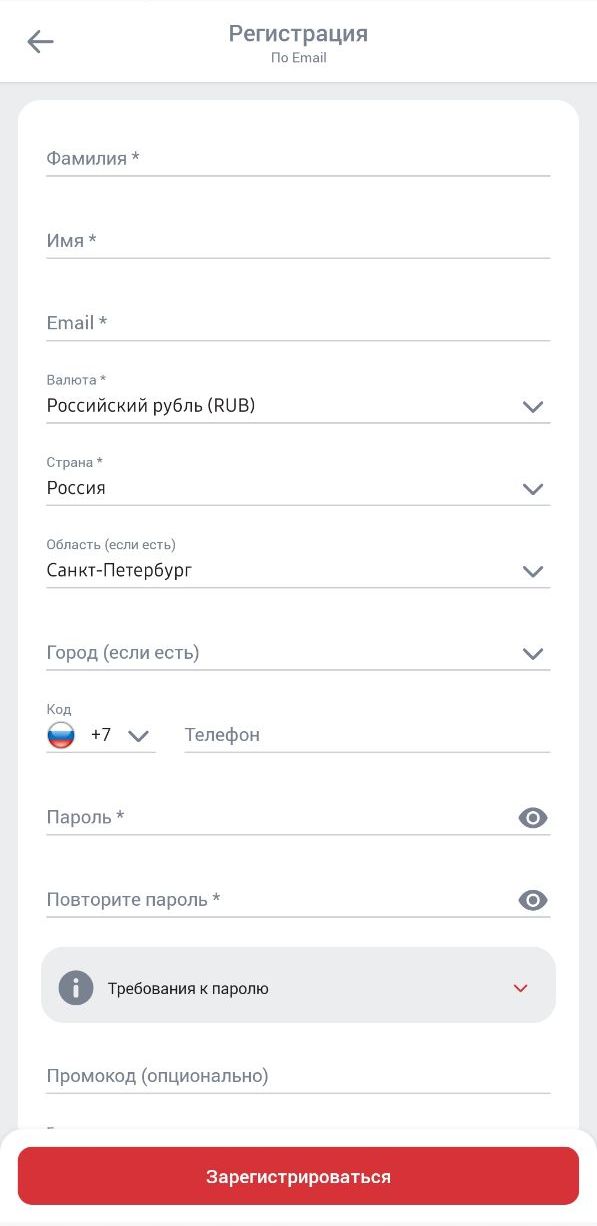Toggle visibility in Повторите пароль field
Image resolution: width=597 pixels, height=1226 pixels.
[534, 900]
